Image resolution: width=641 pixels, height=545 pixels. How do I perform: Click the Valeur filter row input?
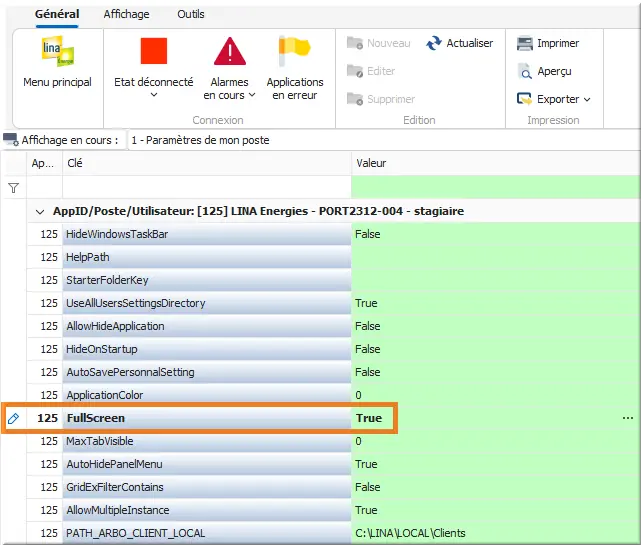coord(496,188)
